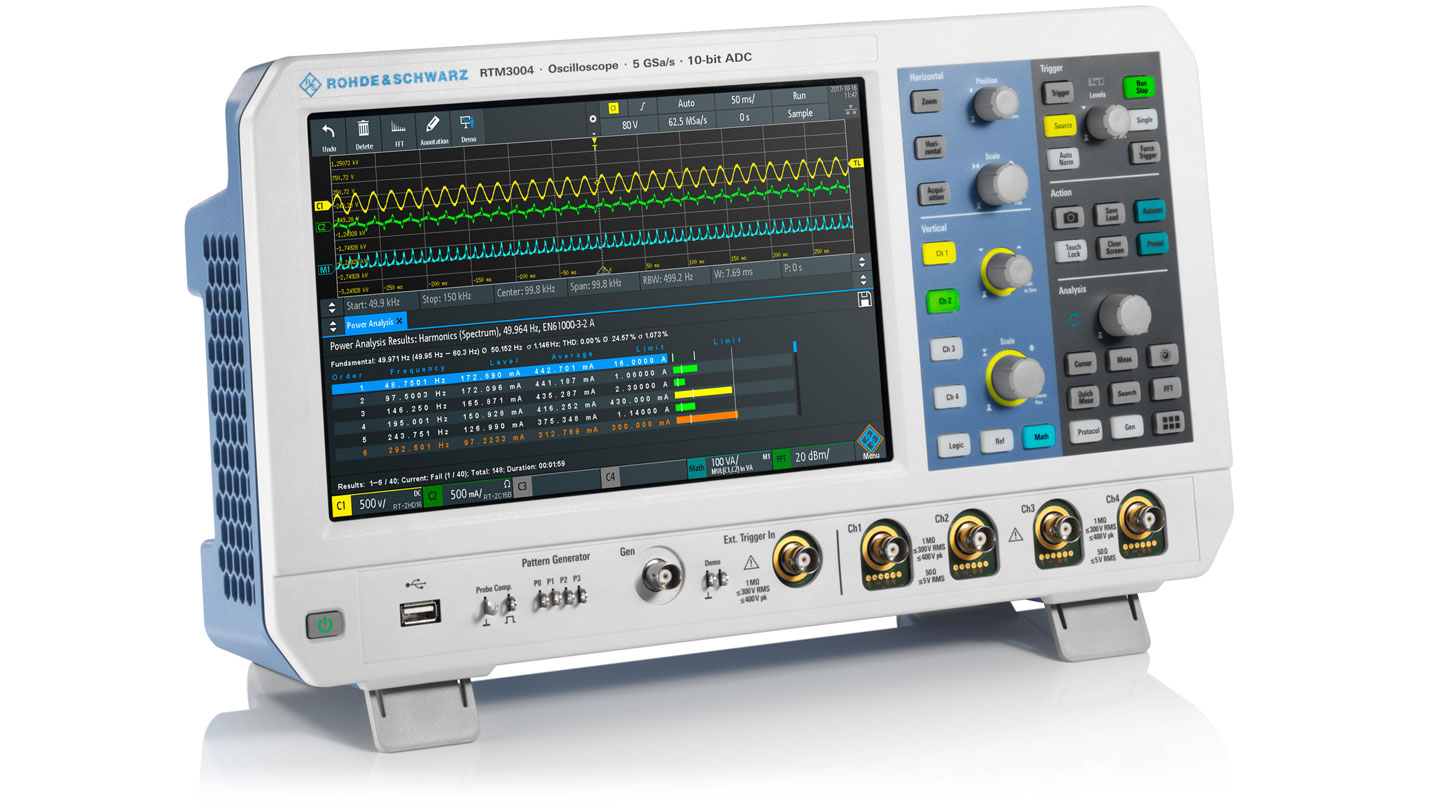Tap the Undo arrow icon

(x=327, y=134)
